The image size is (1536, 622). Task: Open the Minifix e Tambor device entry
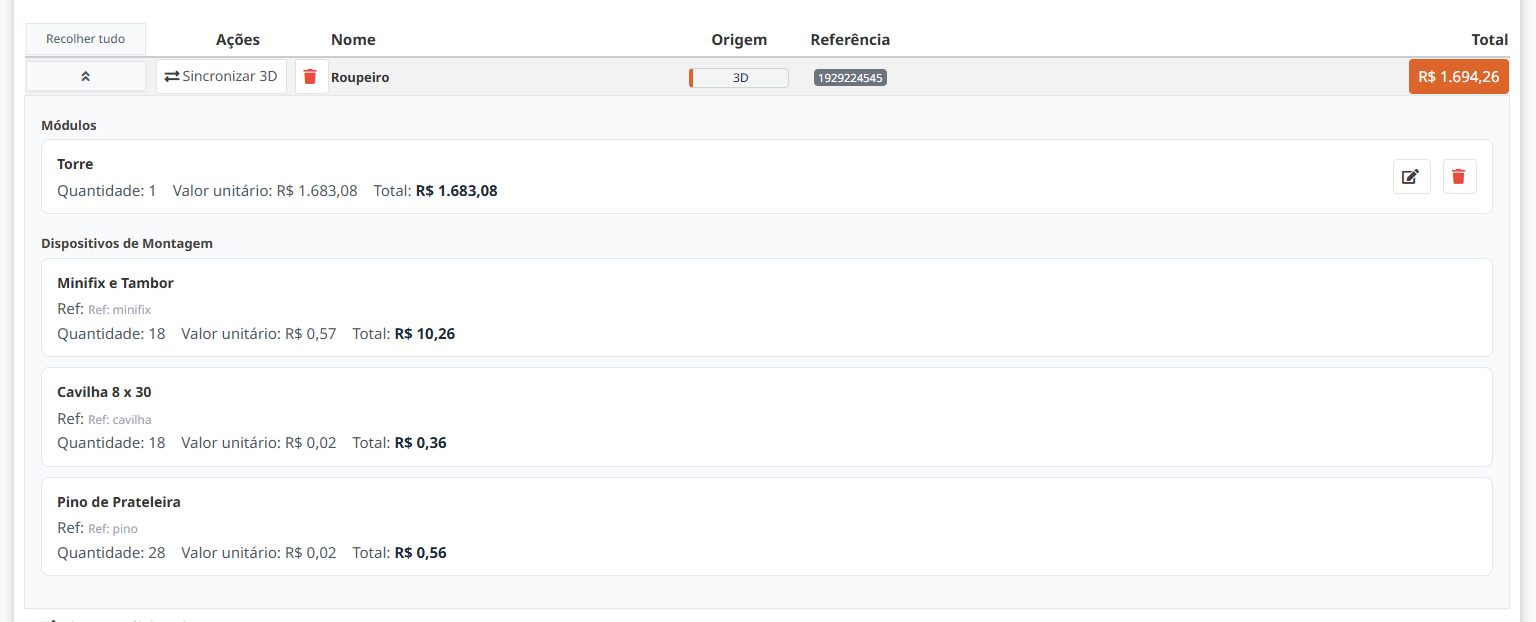(115, 283)
